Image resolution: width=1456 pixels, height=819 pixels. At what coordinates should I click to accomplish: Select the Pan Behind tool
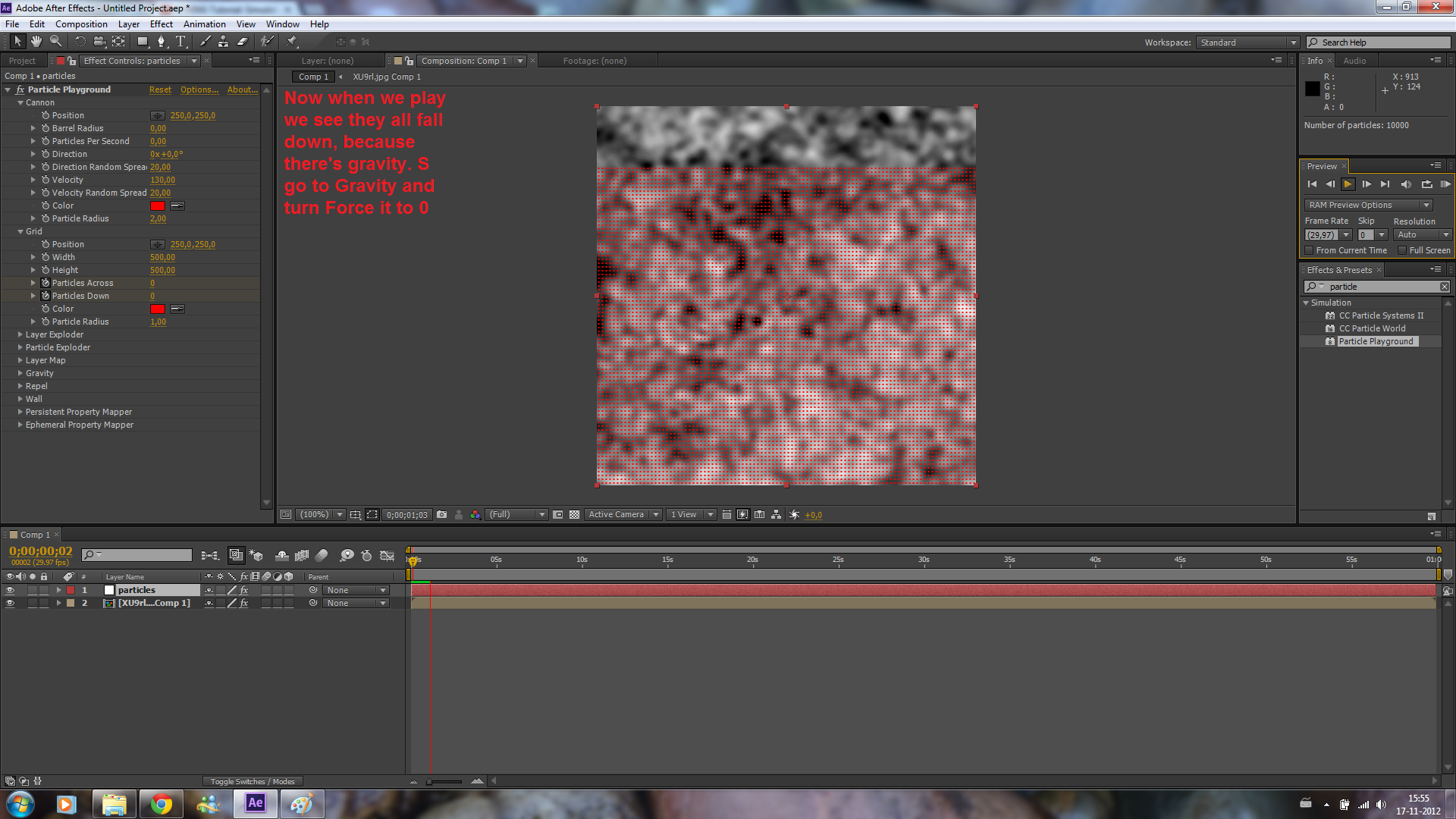pos(119,42)
